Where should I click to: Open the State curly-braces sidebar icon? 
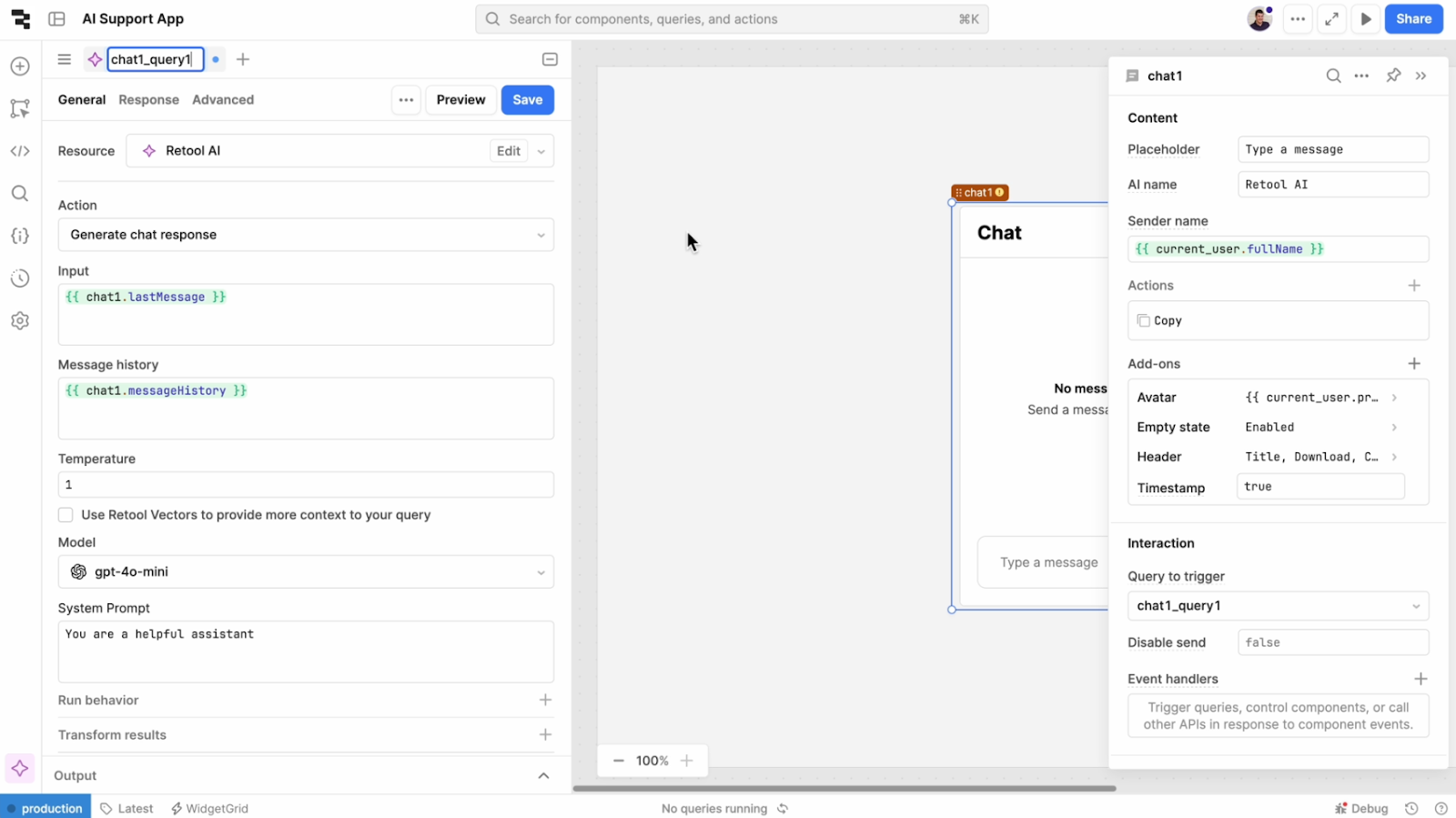point(20,236)
